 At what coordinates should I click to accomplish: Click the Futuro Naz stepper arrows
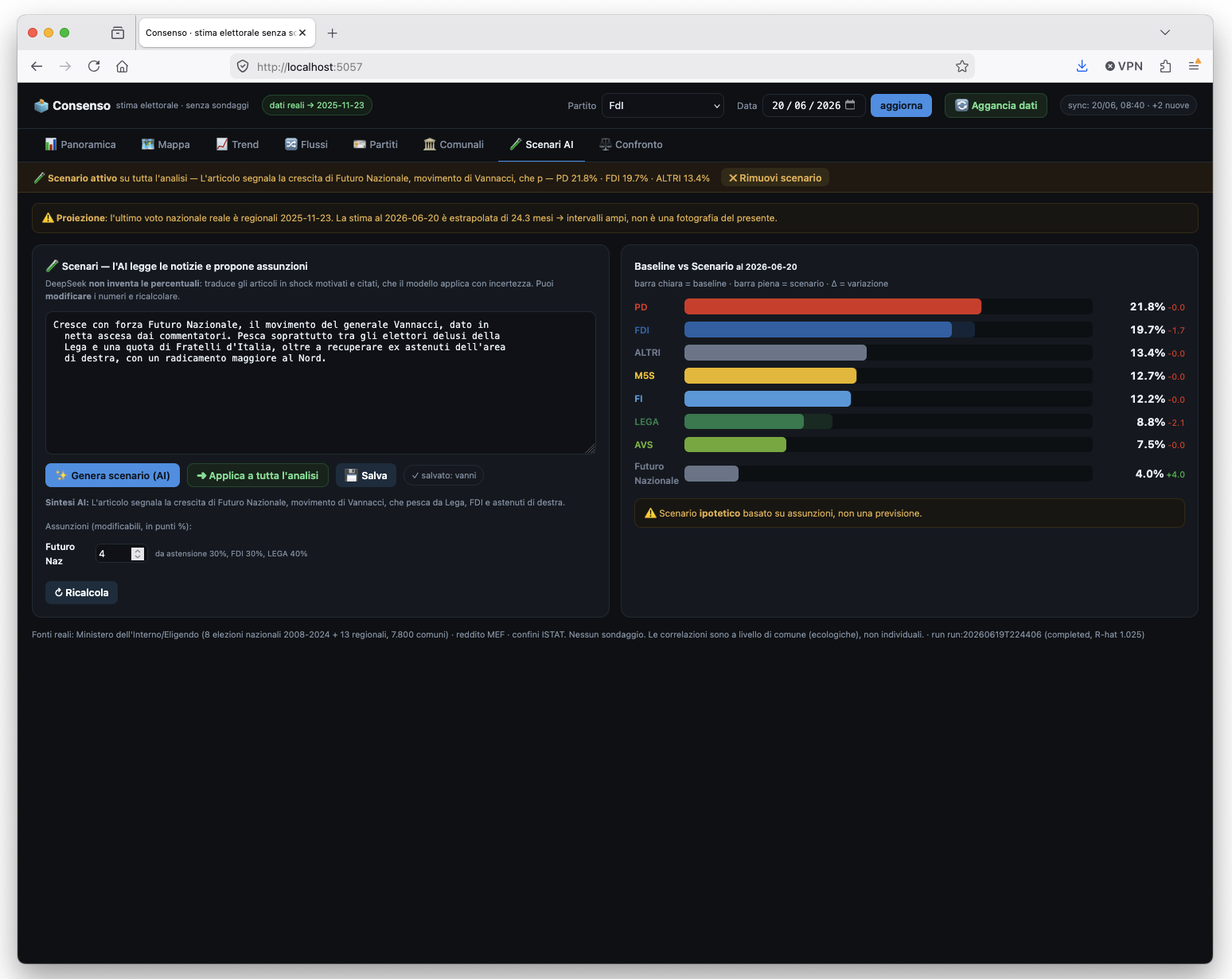pyautogui.click(x=138, y=553)
